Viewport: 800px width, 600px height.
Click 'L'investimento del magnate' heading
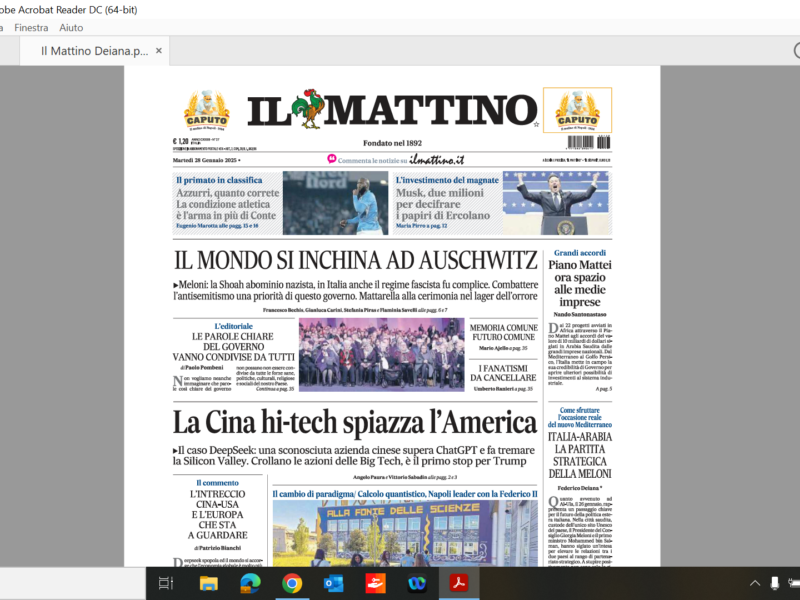coord(447,180)
